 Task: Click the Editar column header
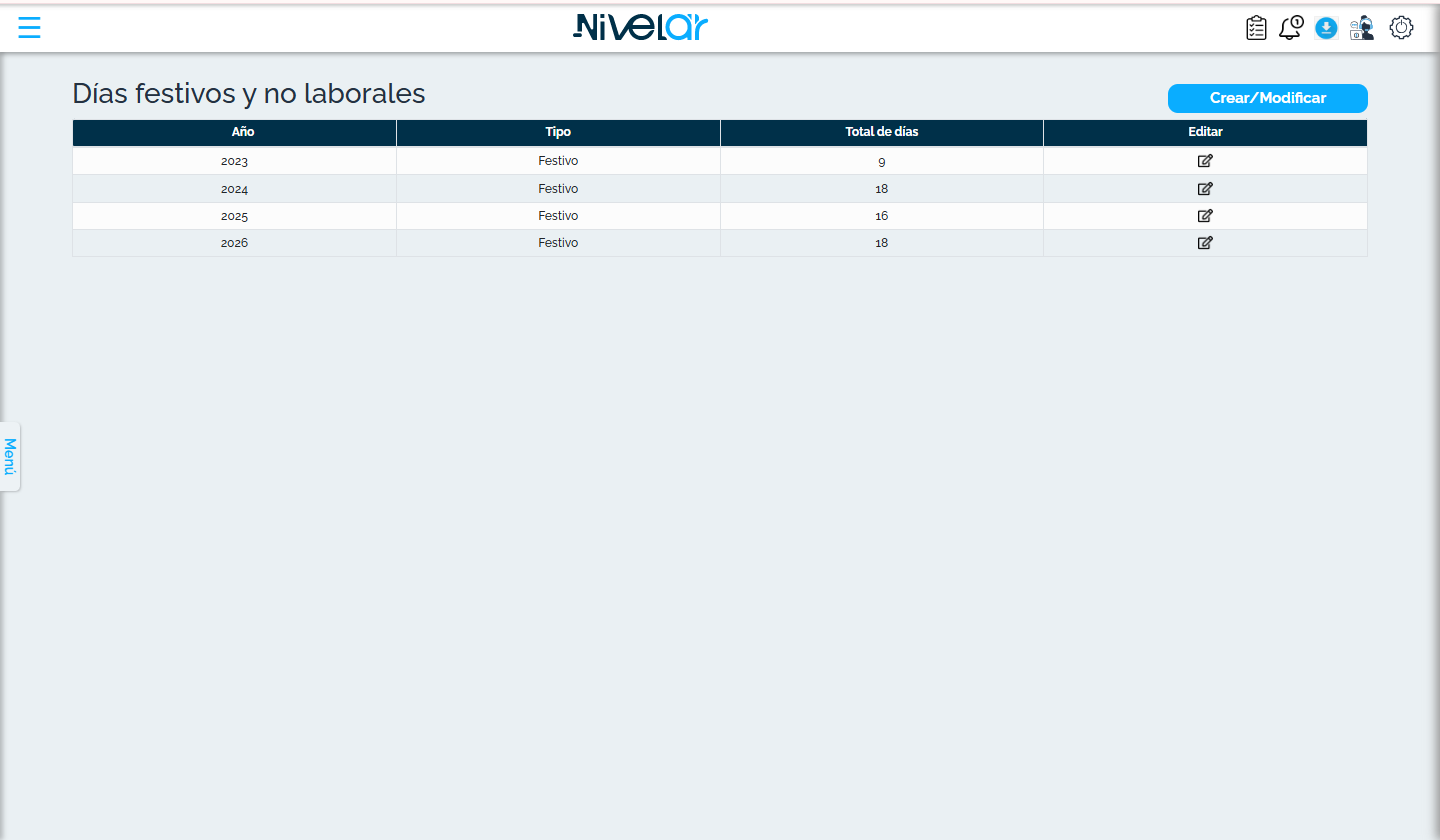pos(1205,132)
